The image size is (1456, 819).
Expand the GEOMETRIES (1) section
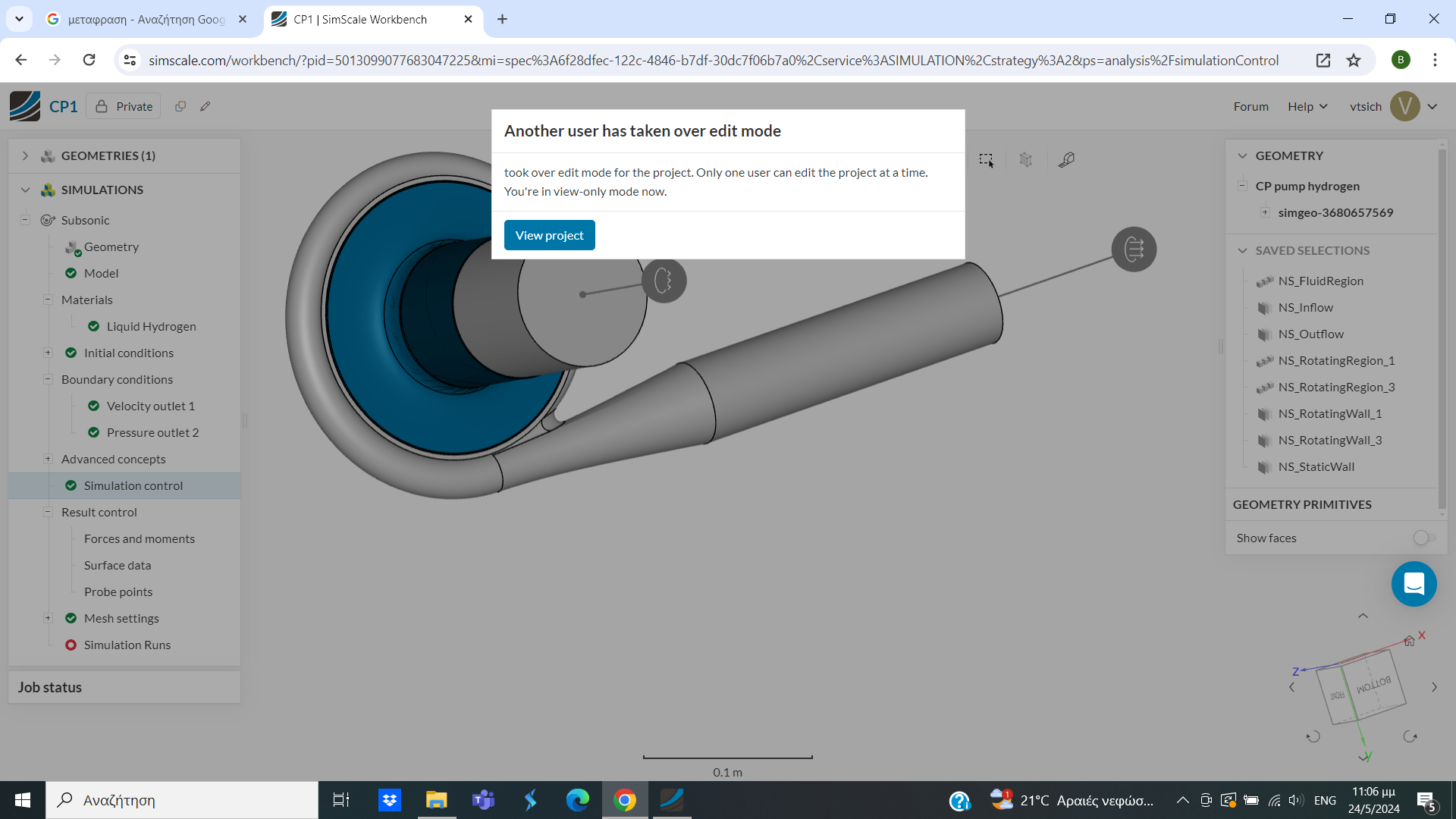pos(25,155)
